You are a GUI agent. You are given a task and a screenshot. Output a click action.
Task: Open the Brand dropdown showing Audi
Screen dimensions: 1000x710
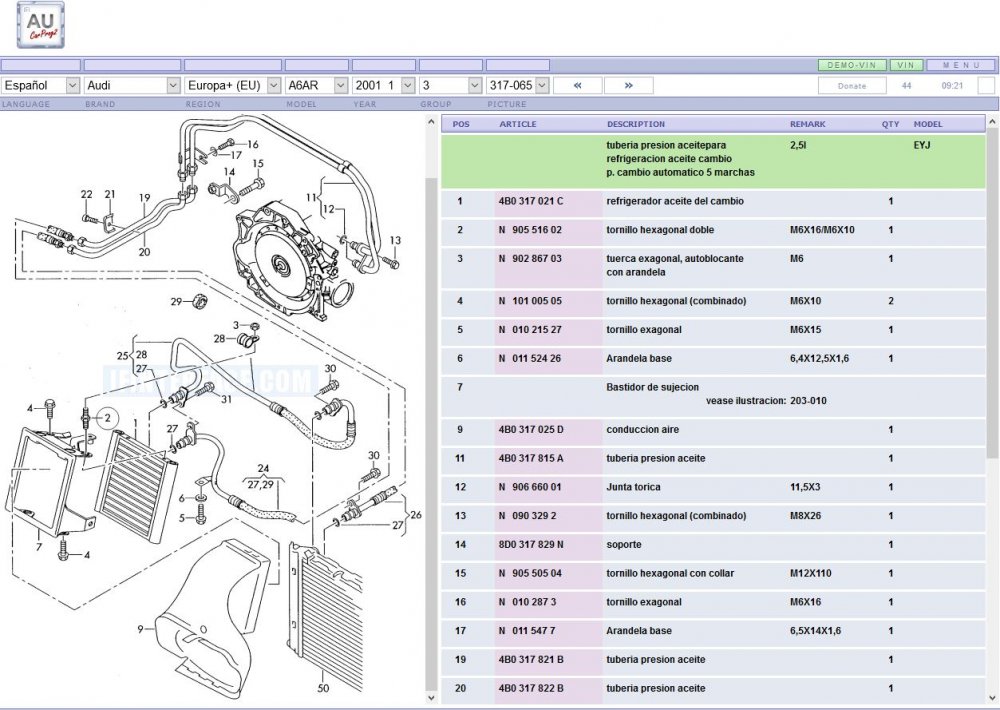[x=131, y=86]
